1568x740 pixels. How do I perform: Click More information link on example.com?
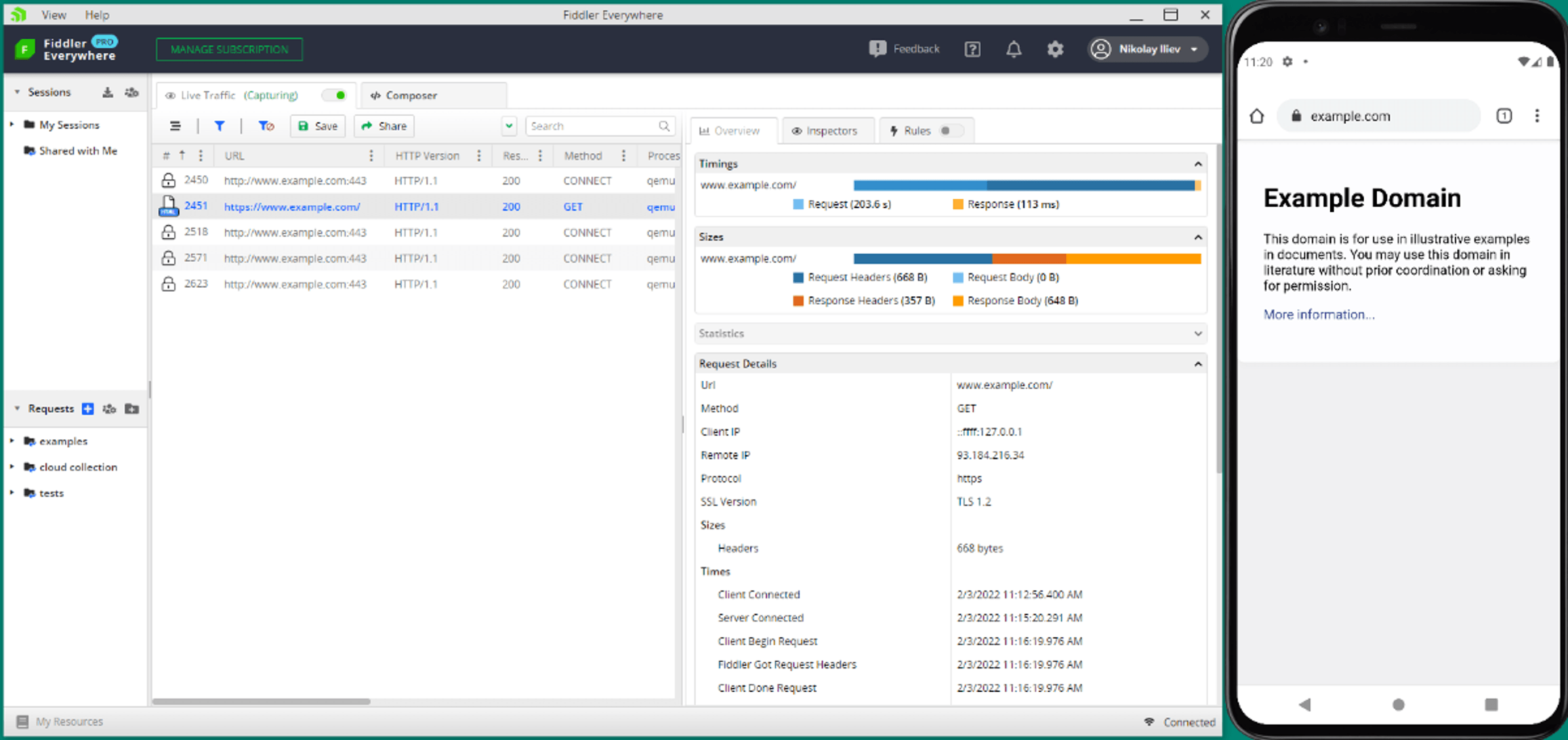click(x=1318, y=314)
